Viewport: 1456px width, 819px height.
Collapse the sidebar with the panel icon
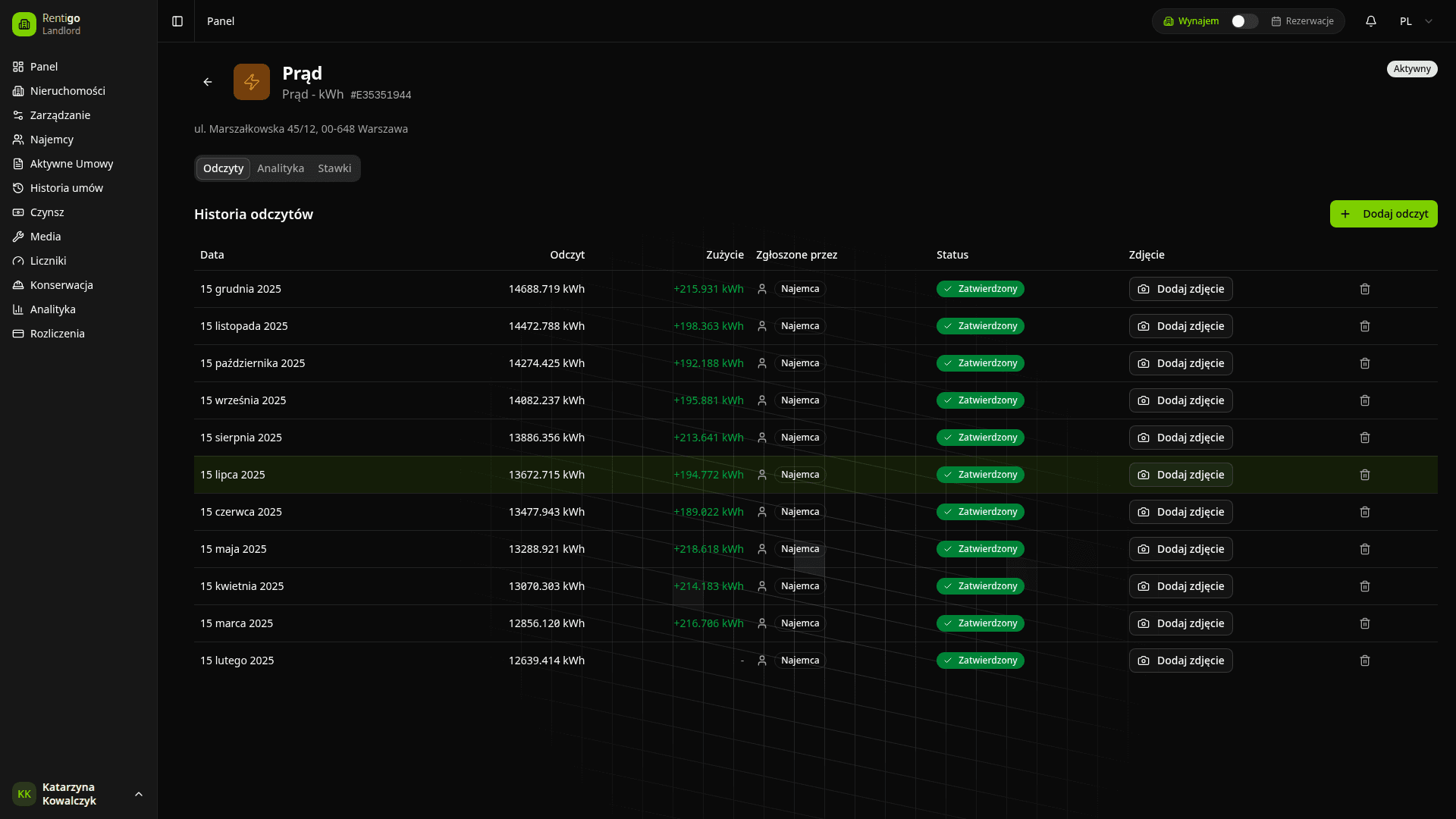point(177,21)
